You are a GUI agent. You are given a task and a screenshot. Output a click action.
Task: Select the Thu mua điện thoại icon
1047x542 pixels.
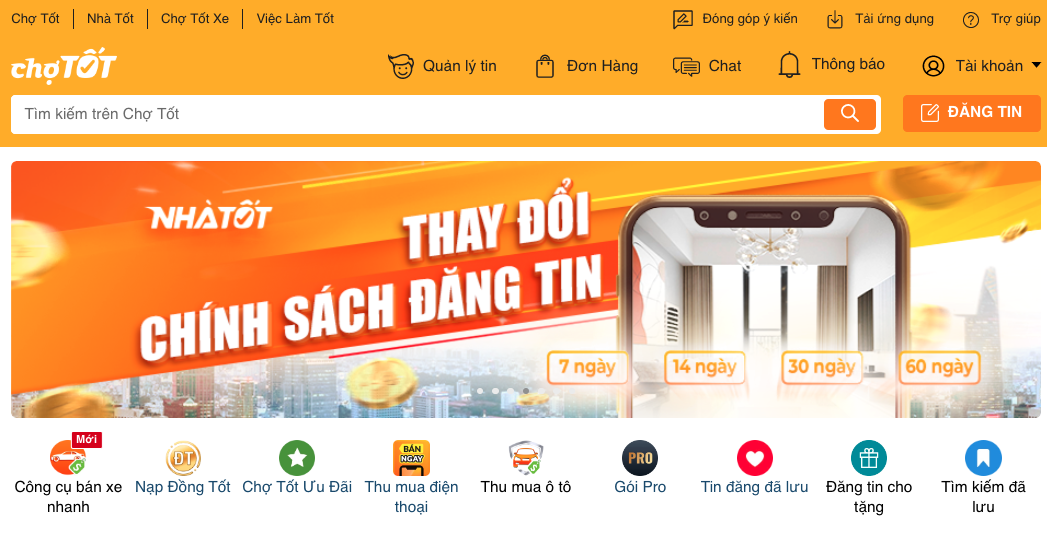pos(411,458)
